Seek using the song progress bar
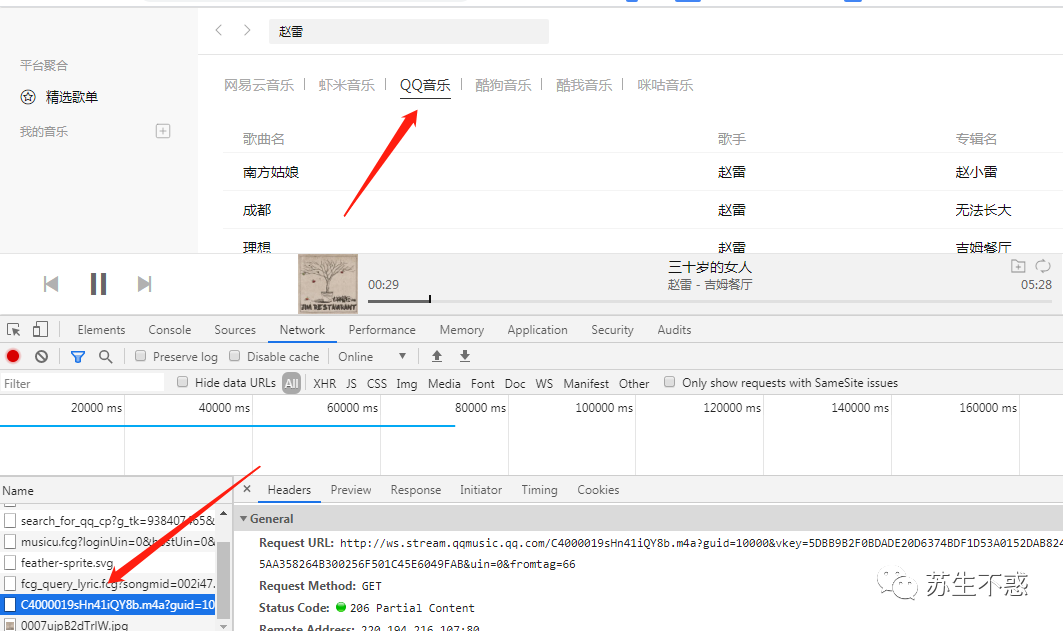The image size is (1063, 631). pyautogui.click(x=710, y=301)
